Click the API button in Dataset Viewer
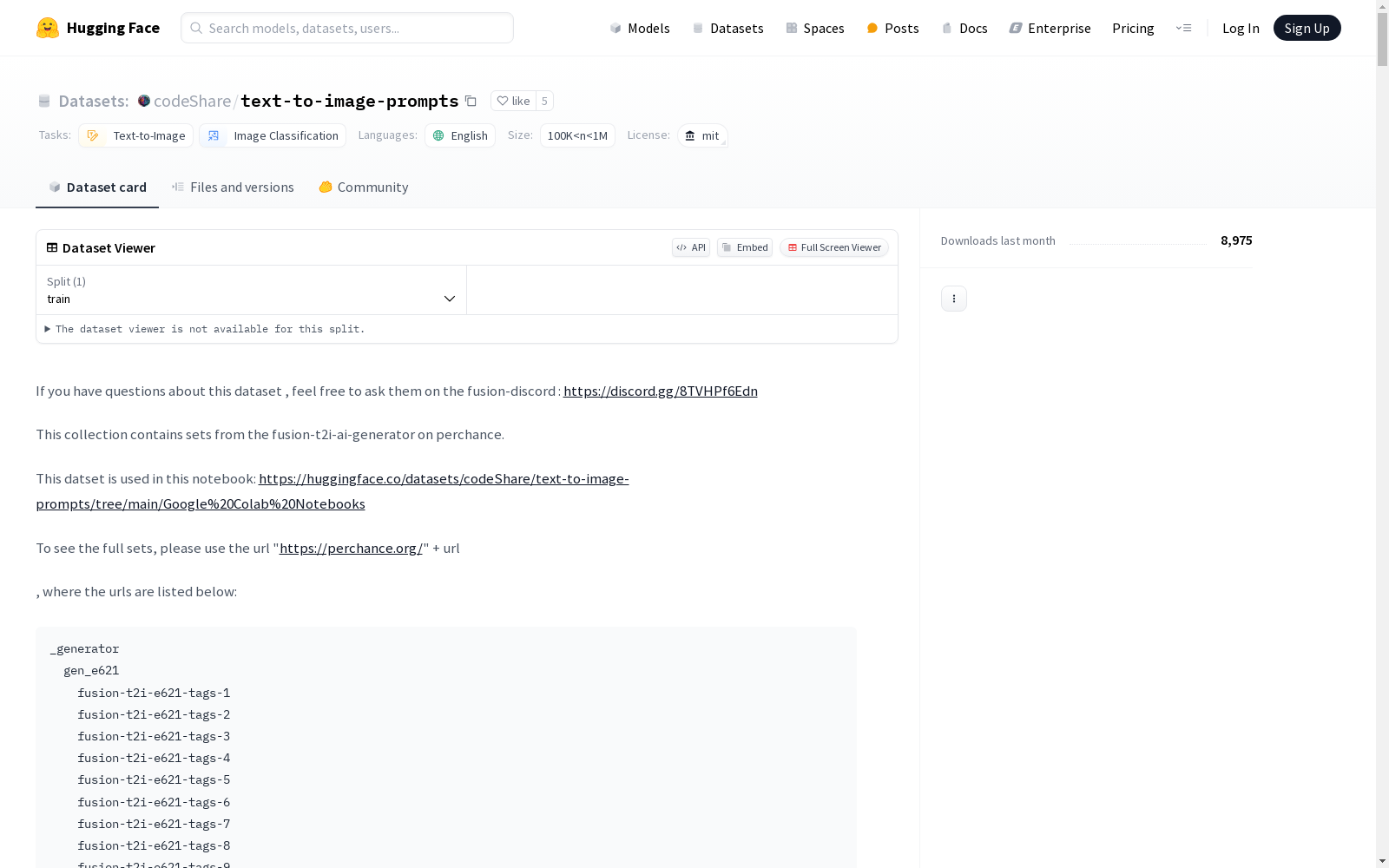 click(691, 247)
